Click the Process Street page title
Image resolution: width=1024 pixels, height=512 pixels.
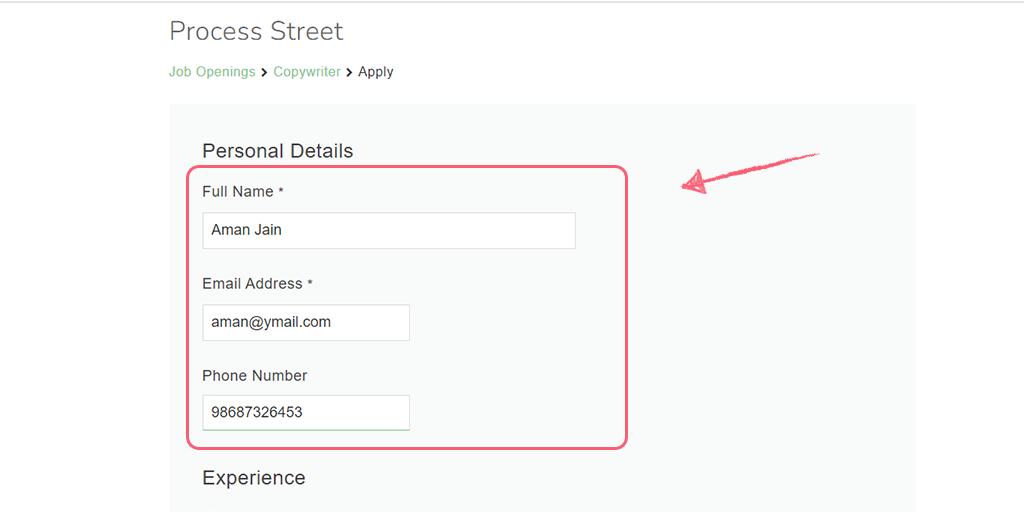tap(256, 31)
